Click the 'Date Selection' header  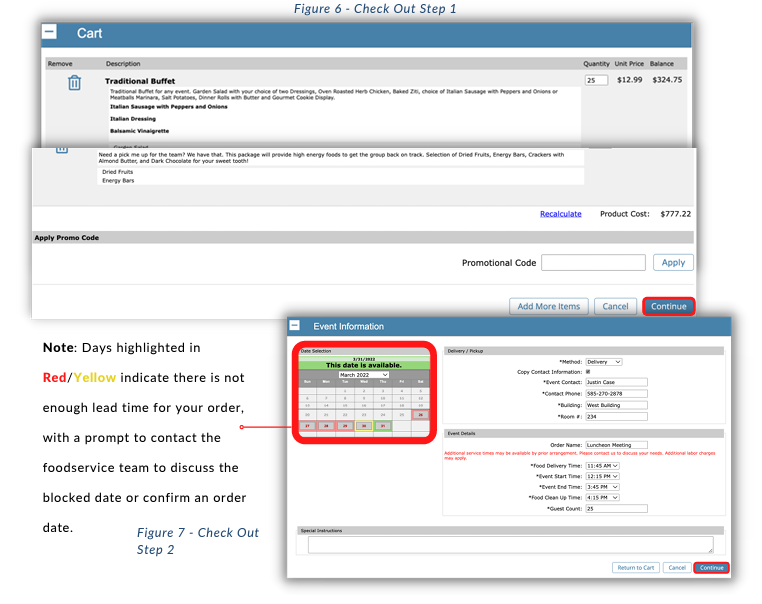pyautogui.click(x=316, y=351)
